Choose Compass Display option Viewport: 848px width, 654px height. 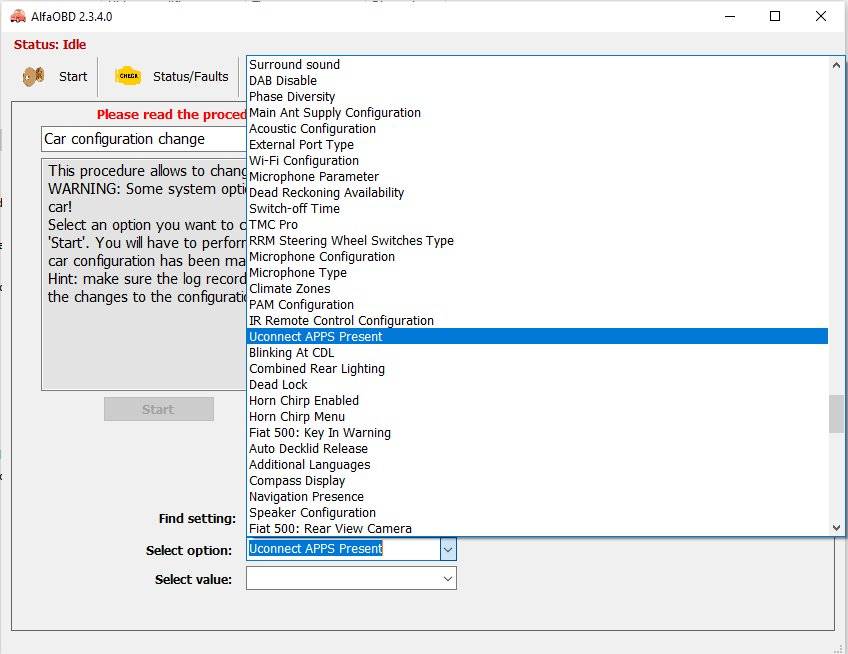[x=537, y=480]
